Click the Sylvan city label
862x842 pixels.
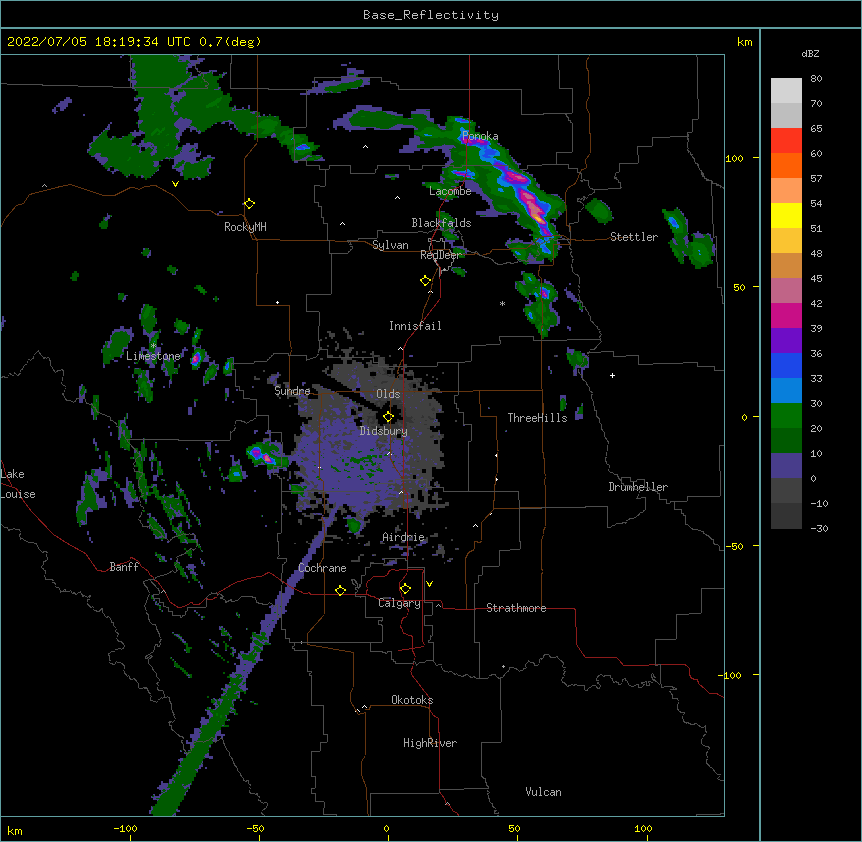pos(390,245)
